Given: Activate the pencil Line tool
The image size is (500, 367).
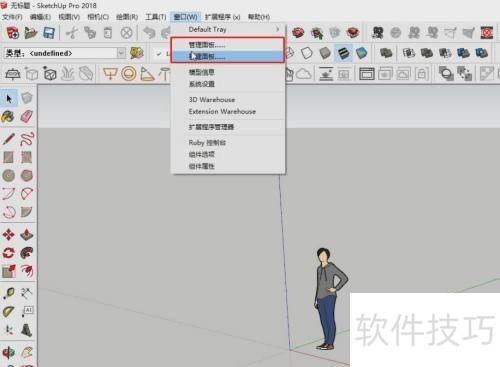Looking at the screenshot, I should tap(9, 139).
